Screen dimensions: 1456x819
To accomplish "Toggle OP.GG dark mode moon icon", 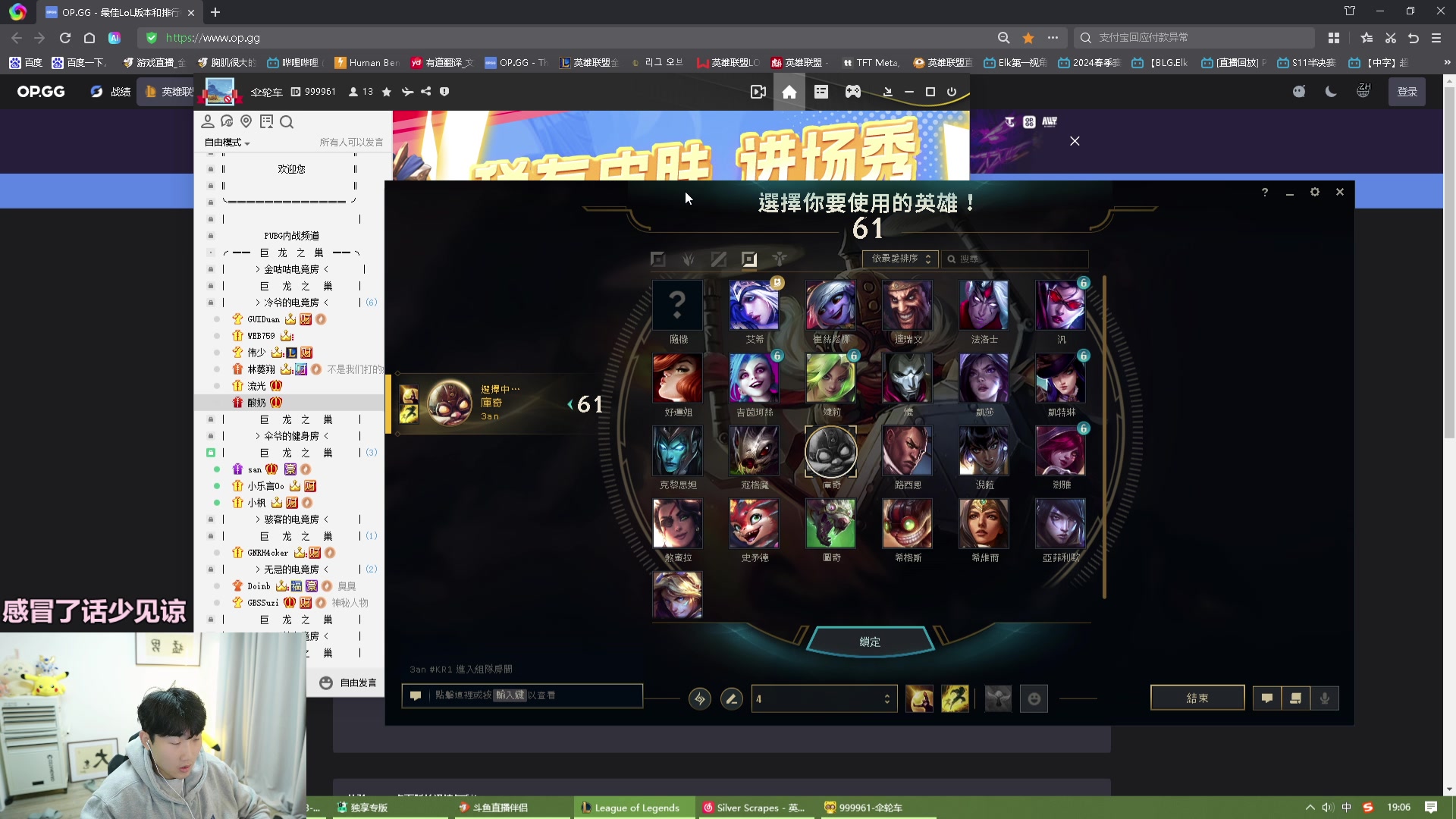I will (x=1331, y=92).
